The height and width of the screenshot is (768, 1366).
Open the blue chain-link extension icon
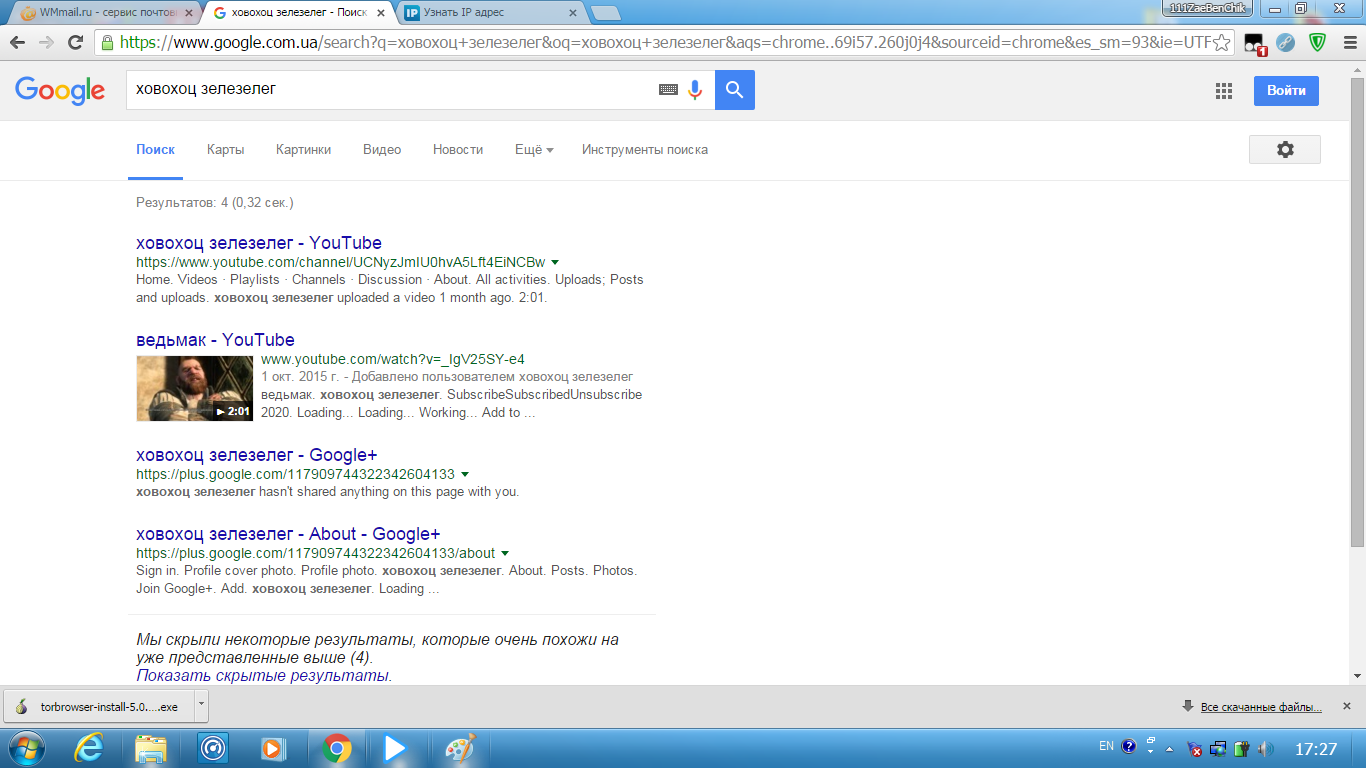click(x=1286, y=43)
